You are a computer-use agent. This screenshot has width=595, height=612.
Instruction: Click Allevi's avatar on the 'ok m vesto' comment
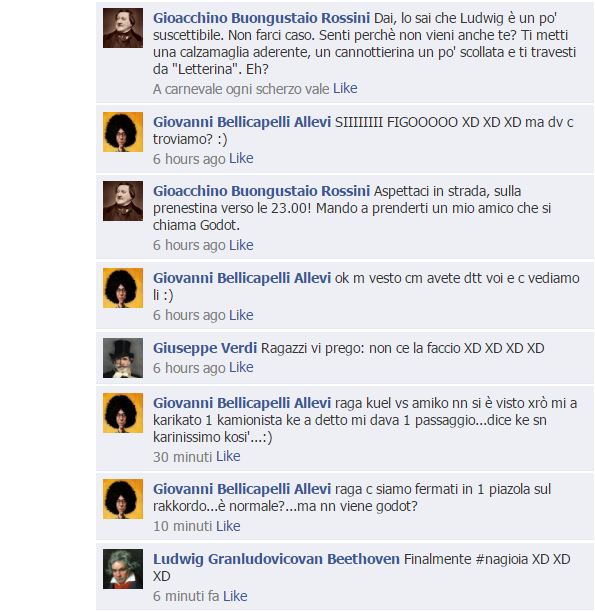tap(123, 288)
